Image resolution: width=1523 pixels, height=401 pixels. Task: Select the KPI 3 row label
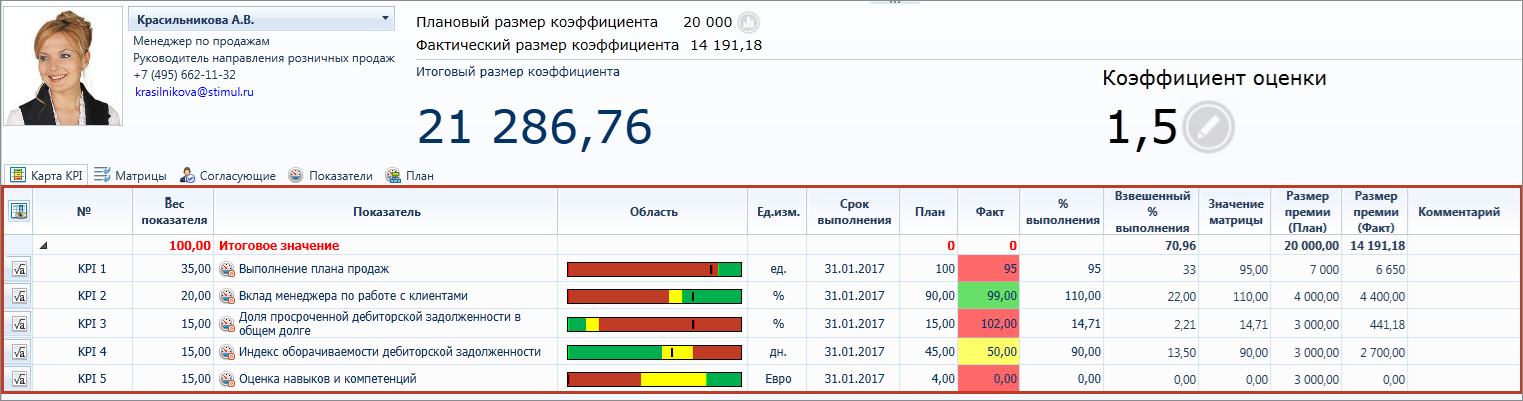coord(91,324)
